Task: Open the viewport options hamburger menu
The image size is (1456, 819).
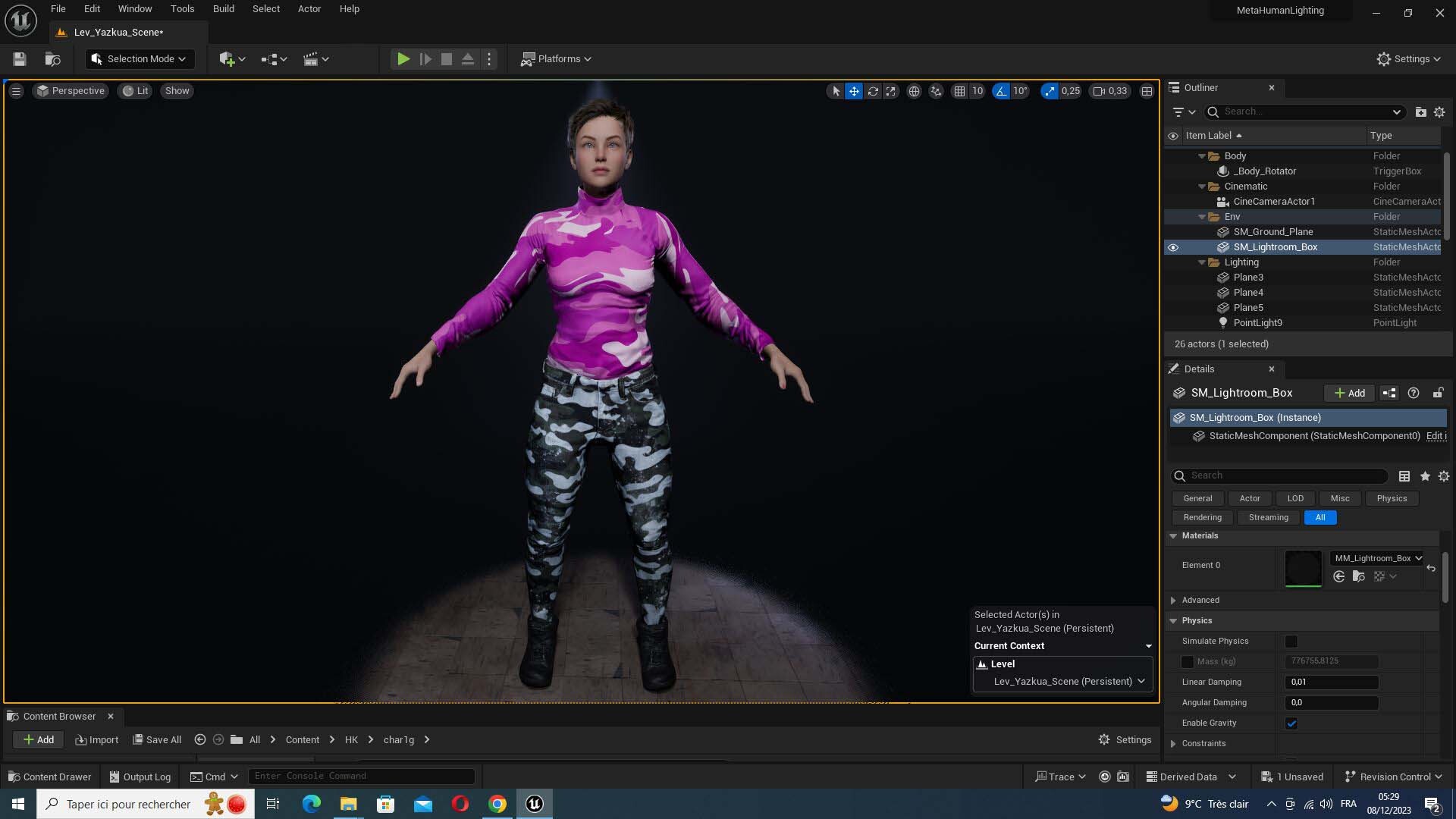Action: [x=16, y=91]
